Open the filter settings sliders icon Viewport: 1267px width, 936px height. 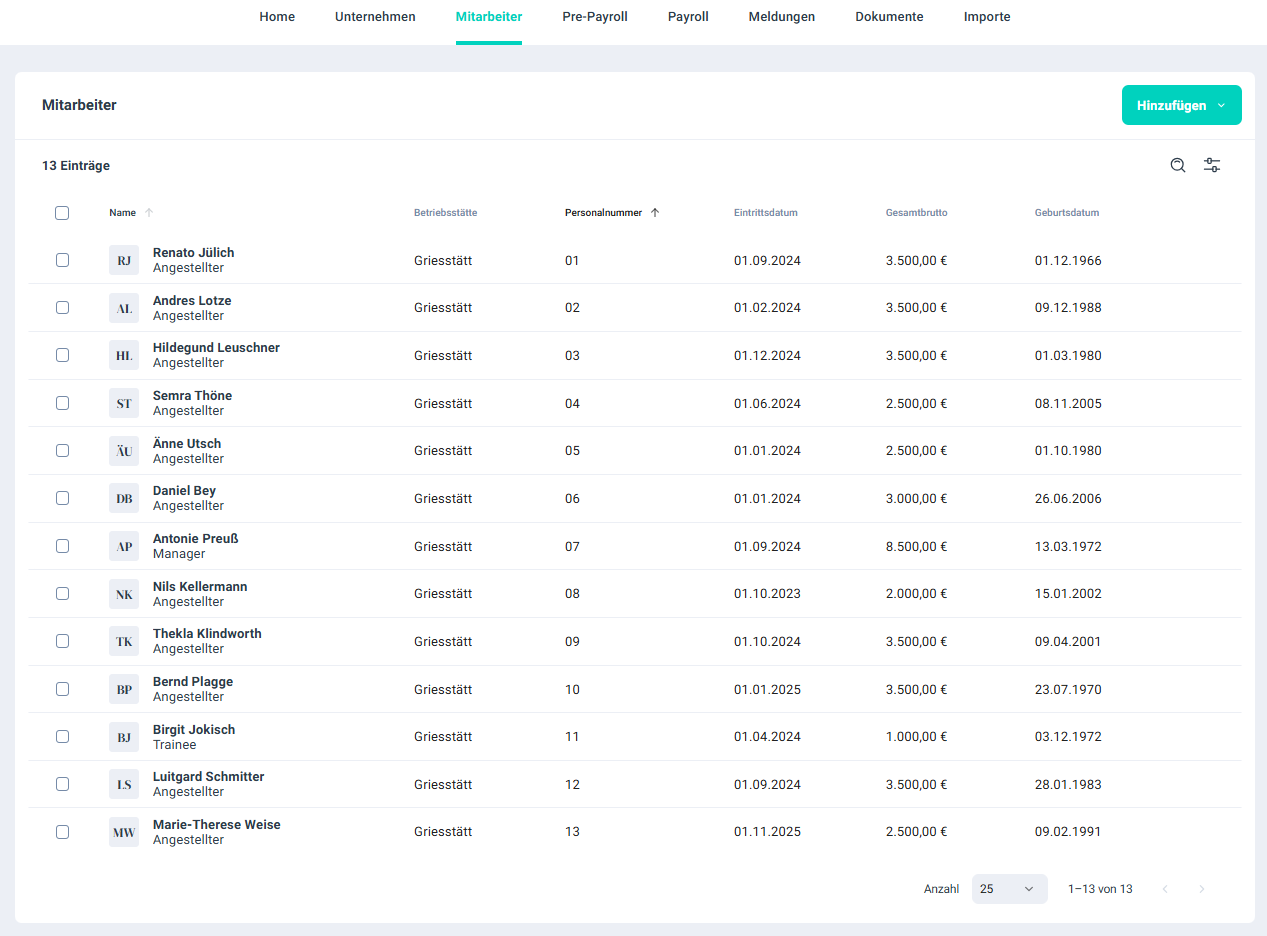1212,166
